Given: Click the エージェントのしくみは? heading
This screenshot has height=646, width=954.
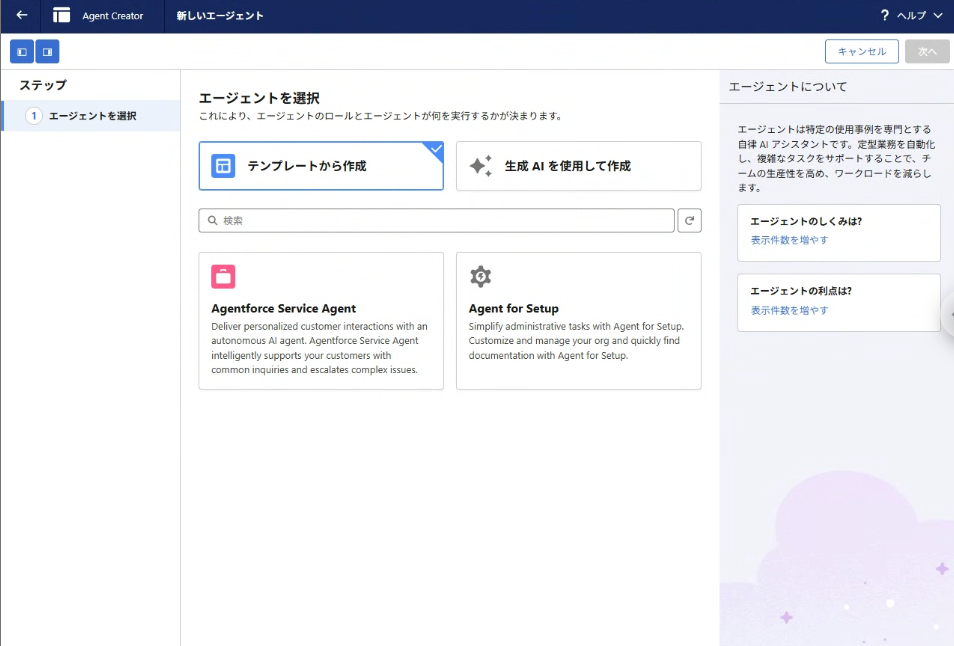Looking at the screenshot, I should 806,221.
